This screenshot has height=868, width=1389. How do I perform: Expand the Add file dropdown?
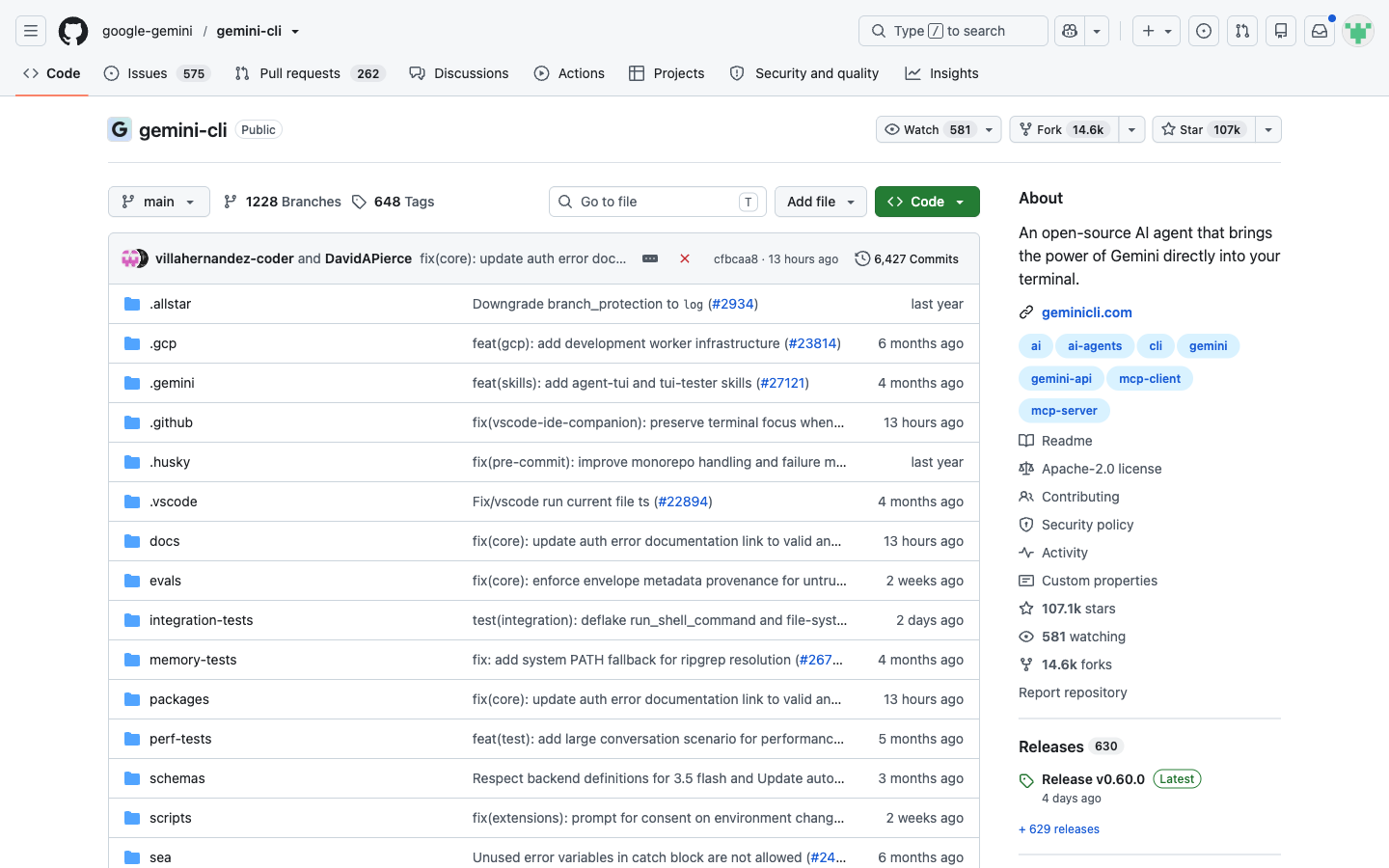point(821,202)
